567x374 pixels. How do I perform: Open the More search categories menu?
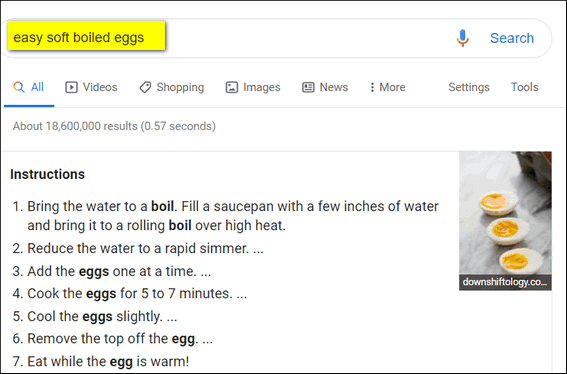pyautogui.click(x=388, y=87)
